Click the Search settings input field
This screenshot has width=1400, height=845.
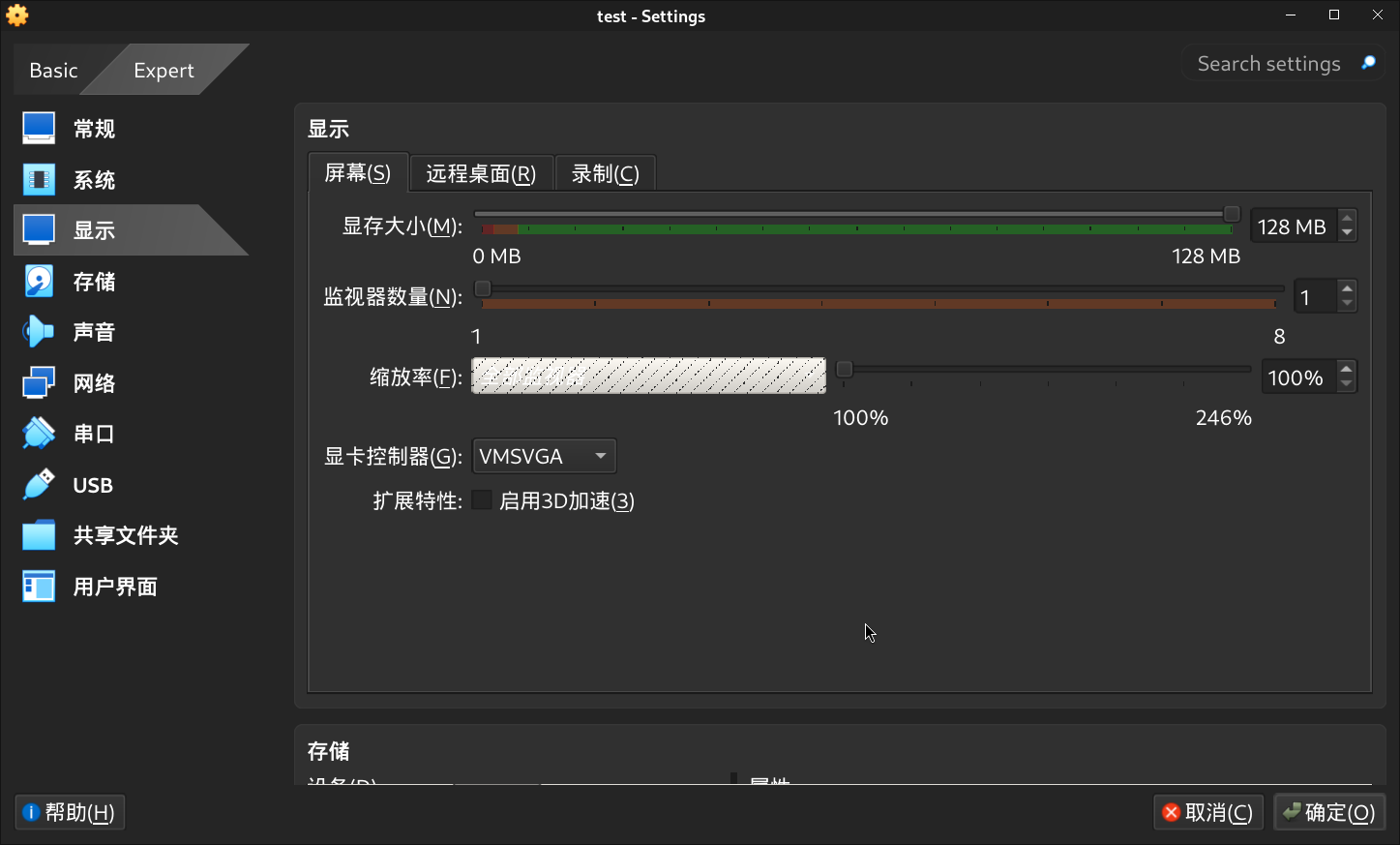point(1268,64)
